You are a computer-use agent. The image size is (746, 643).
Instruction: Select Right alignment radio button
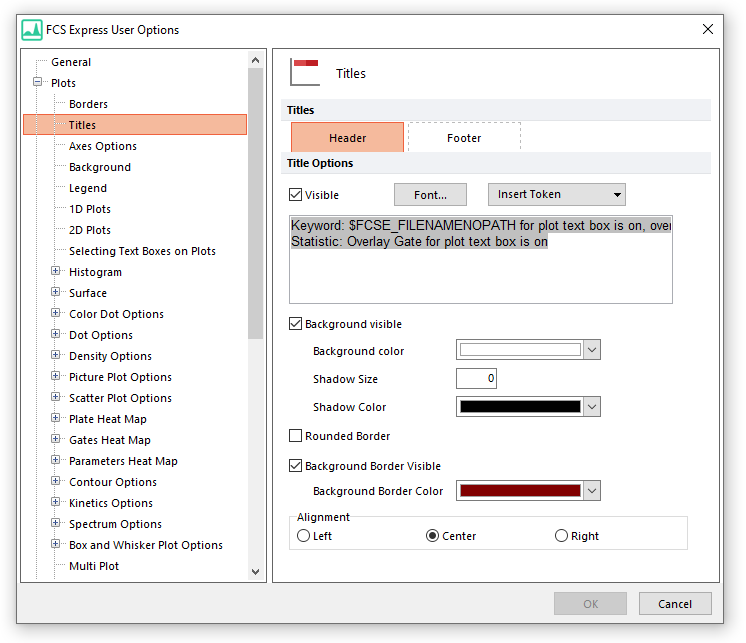(561, 536)
